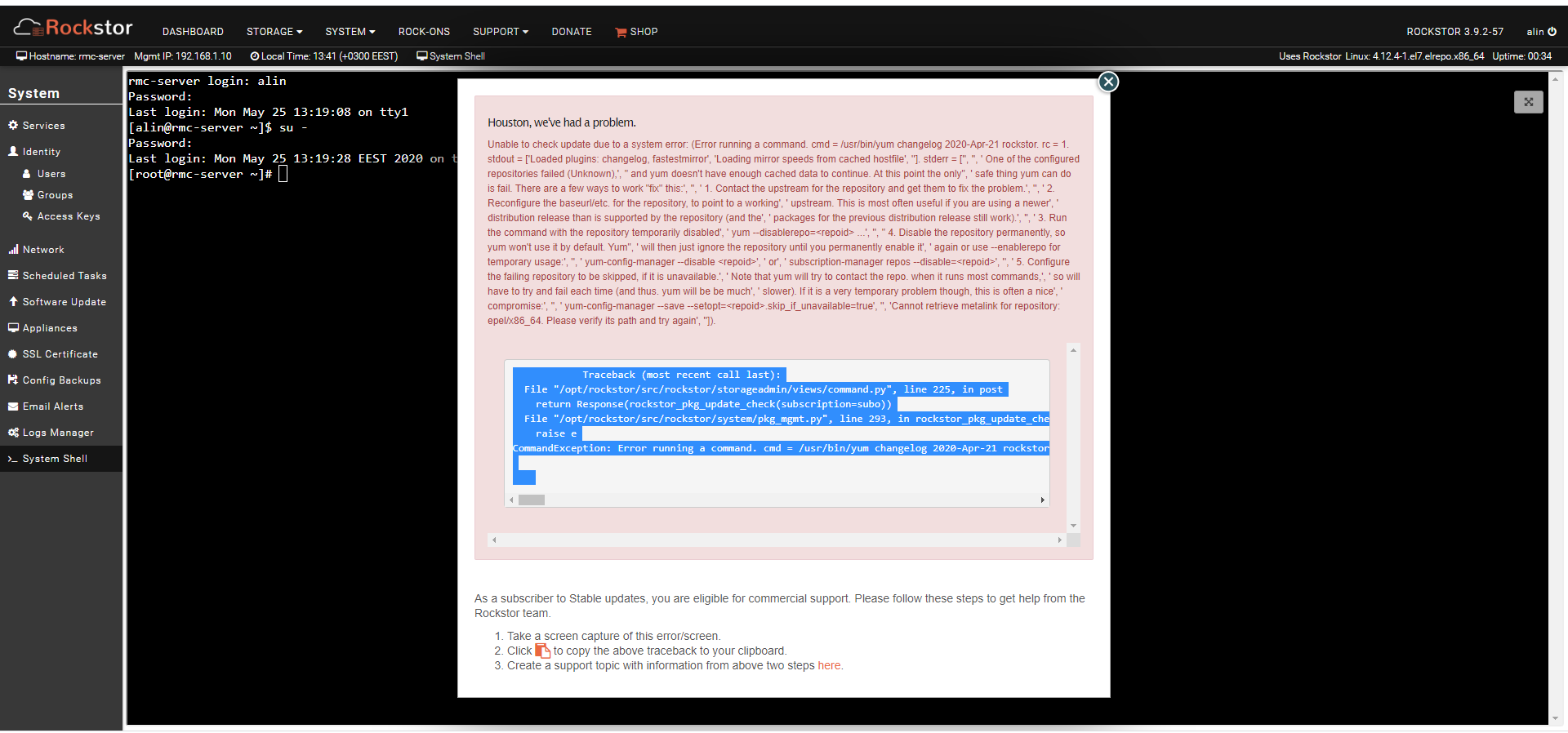This screenshot has width=1568, height=733.
Task: Click the gray expand icon beside the shell
Action: (1528, 102)
